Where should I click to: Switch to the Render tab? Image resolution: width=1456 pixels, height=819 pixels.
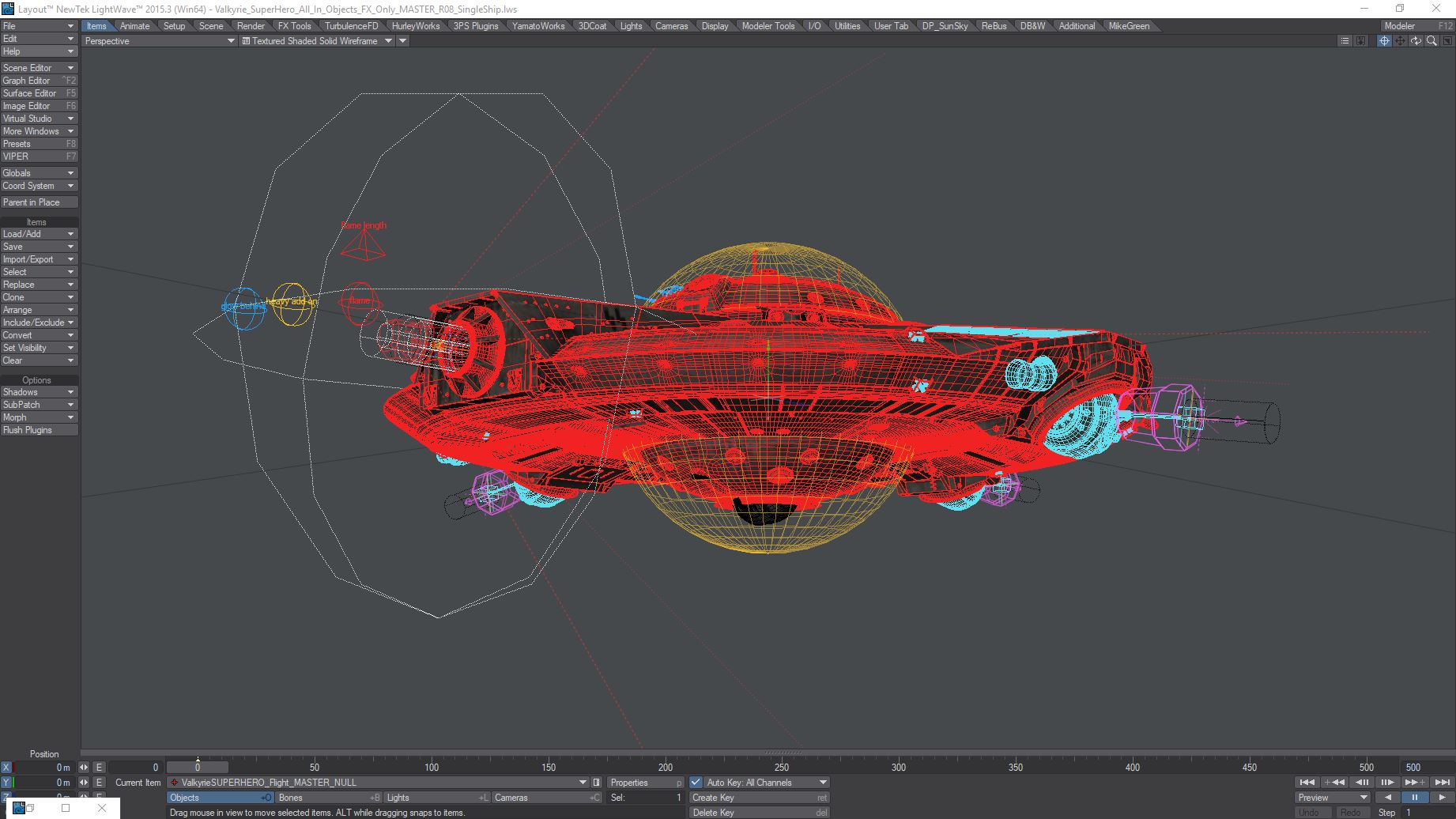251,26
